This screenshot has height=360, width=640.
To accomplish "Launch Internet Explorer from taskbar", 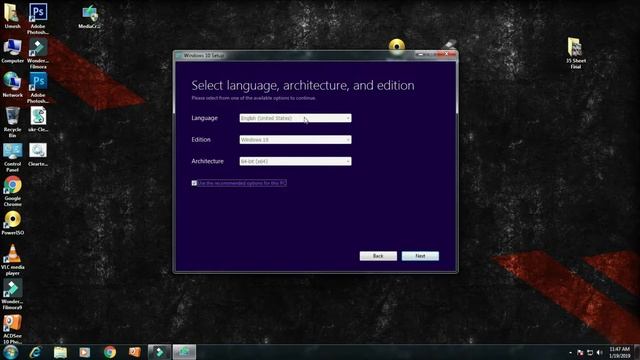I will [36, 352].
